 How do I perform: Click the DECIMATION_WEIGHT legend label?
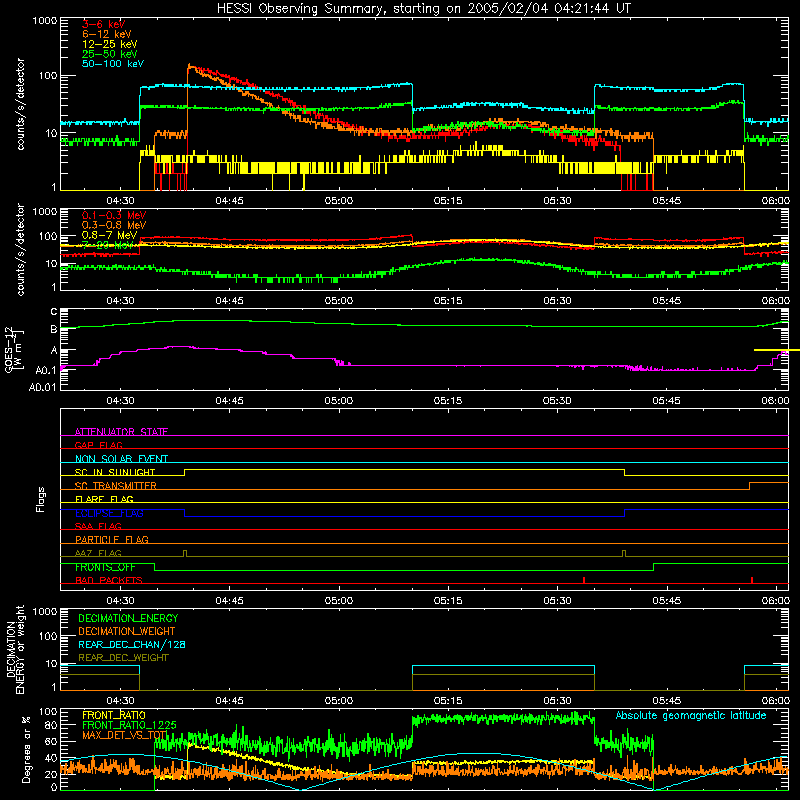pos(127,631)
